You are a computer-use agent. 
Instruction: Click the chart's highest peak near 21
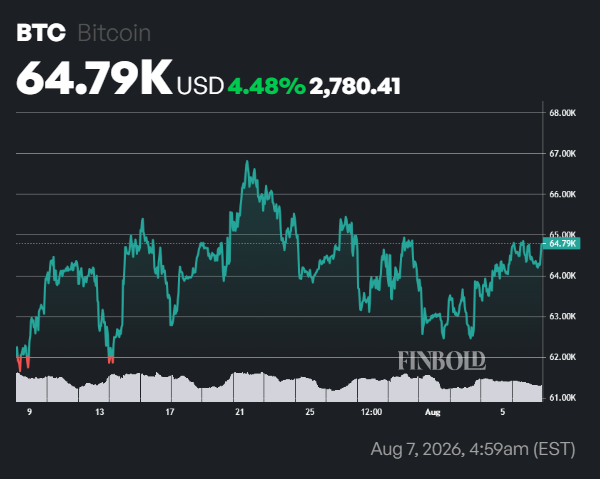click(247, 162)
